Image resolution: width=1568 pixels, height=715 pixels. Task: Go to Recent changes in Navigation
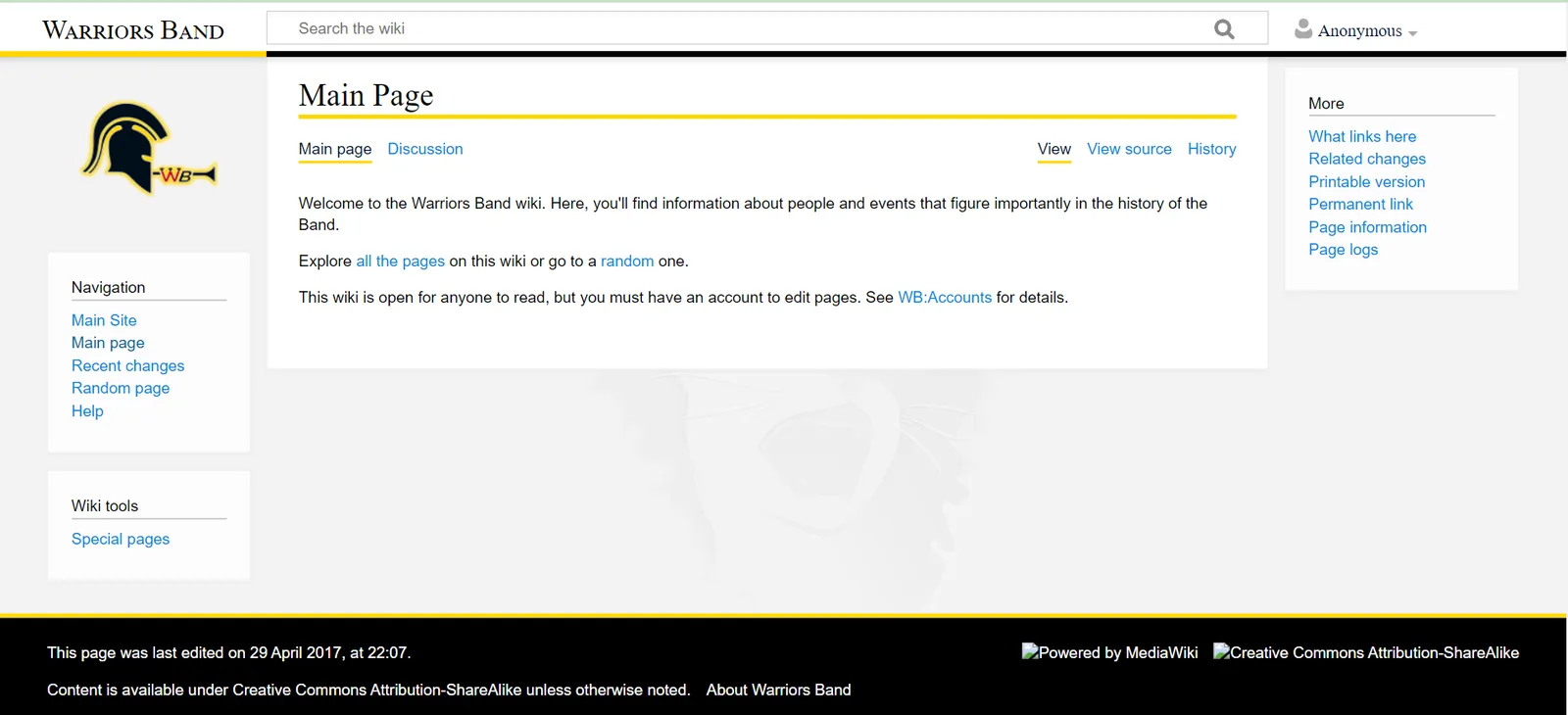[127, 365]
